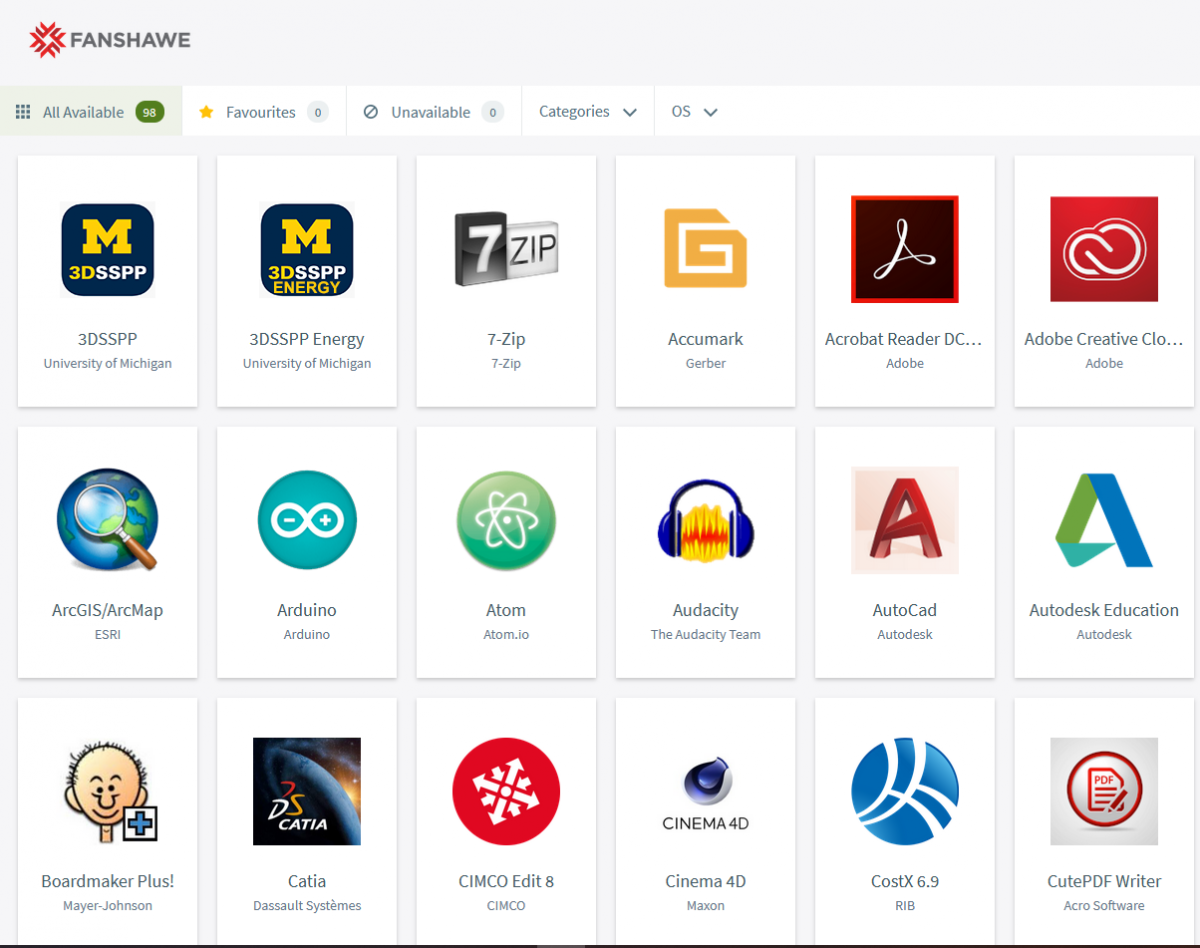Click the grid view icon beside All Available

click(x=22, y=111)
